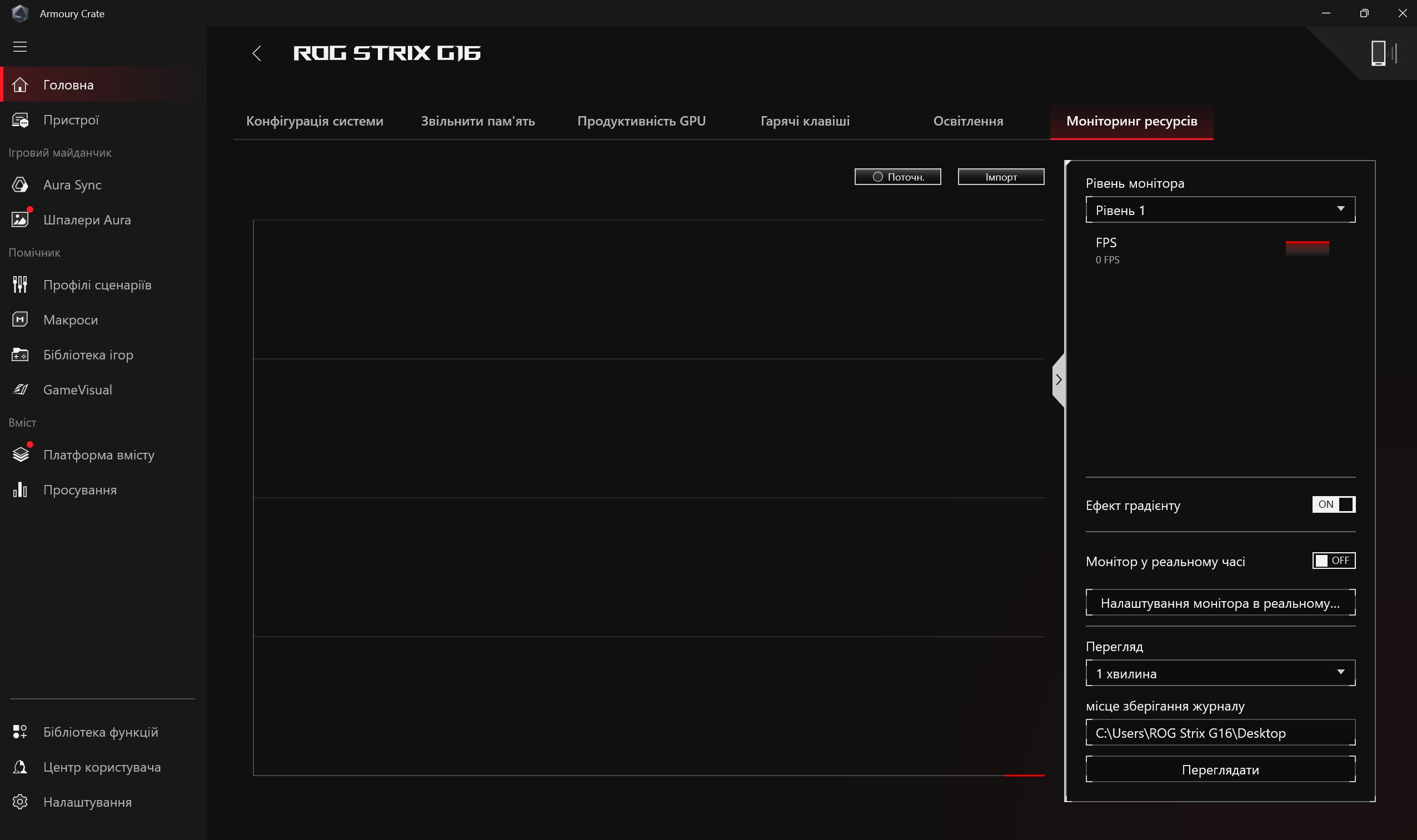Expand the 1 хвилина view duration dropdown
The width and height of the screenshot is (1417, 840).
point(1219,672)
